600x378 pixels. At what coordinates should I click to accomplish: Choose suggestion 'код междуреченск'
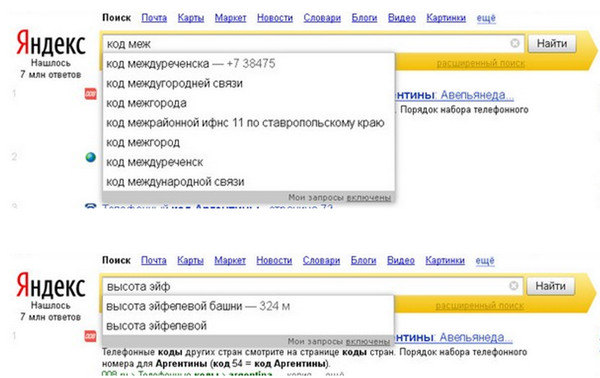(x=249, y=162)
